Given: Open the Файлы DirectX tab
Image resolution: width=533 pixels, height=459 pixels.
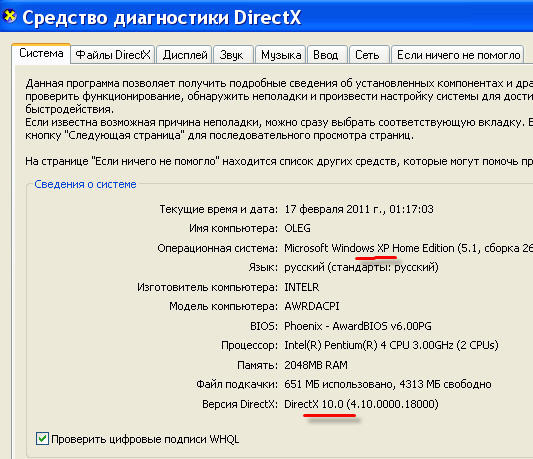Looking at the screenshot, I should coord(113,55).
